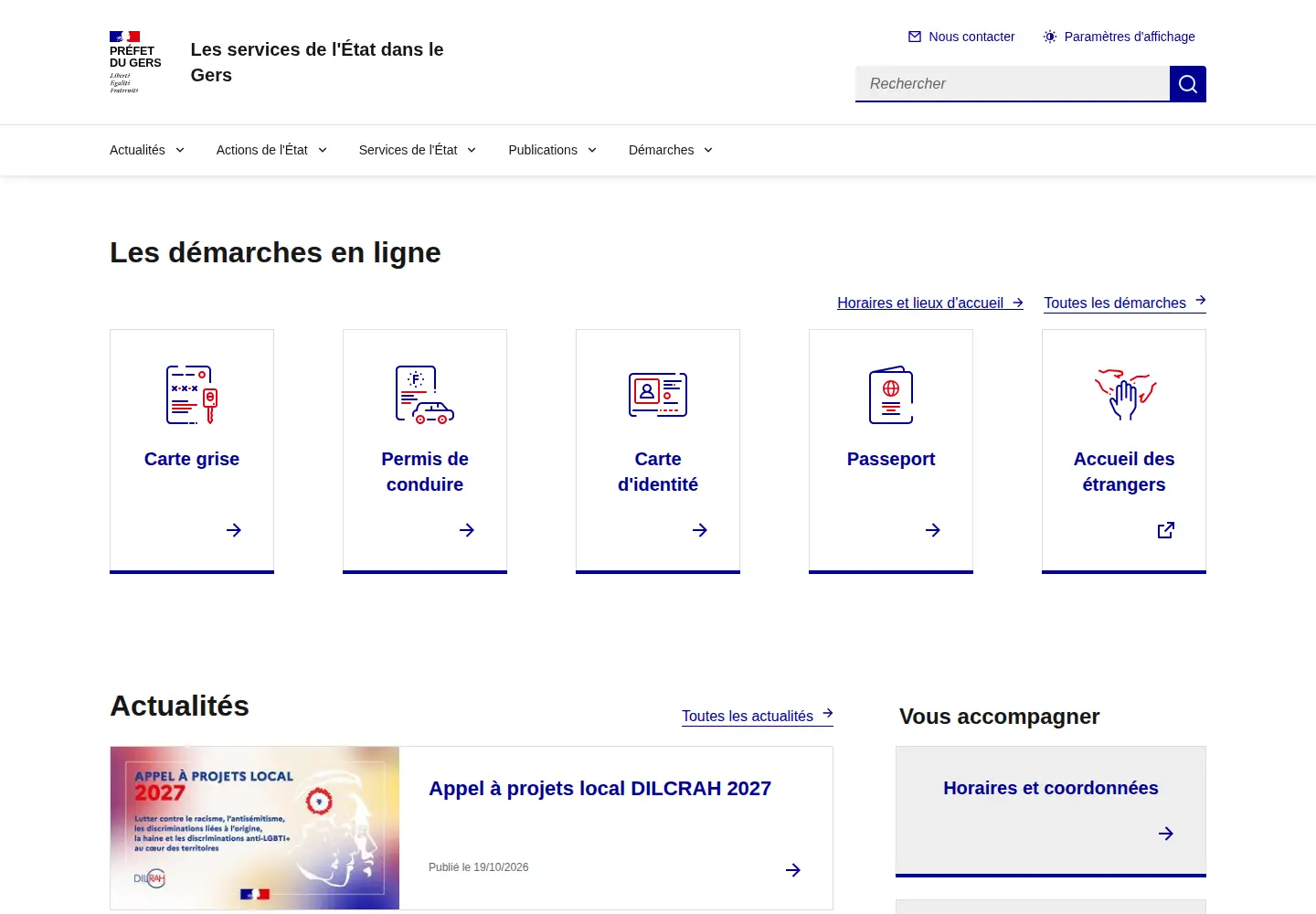Click the Carte d'identité ID card icon

pos(658,395)
